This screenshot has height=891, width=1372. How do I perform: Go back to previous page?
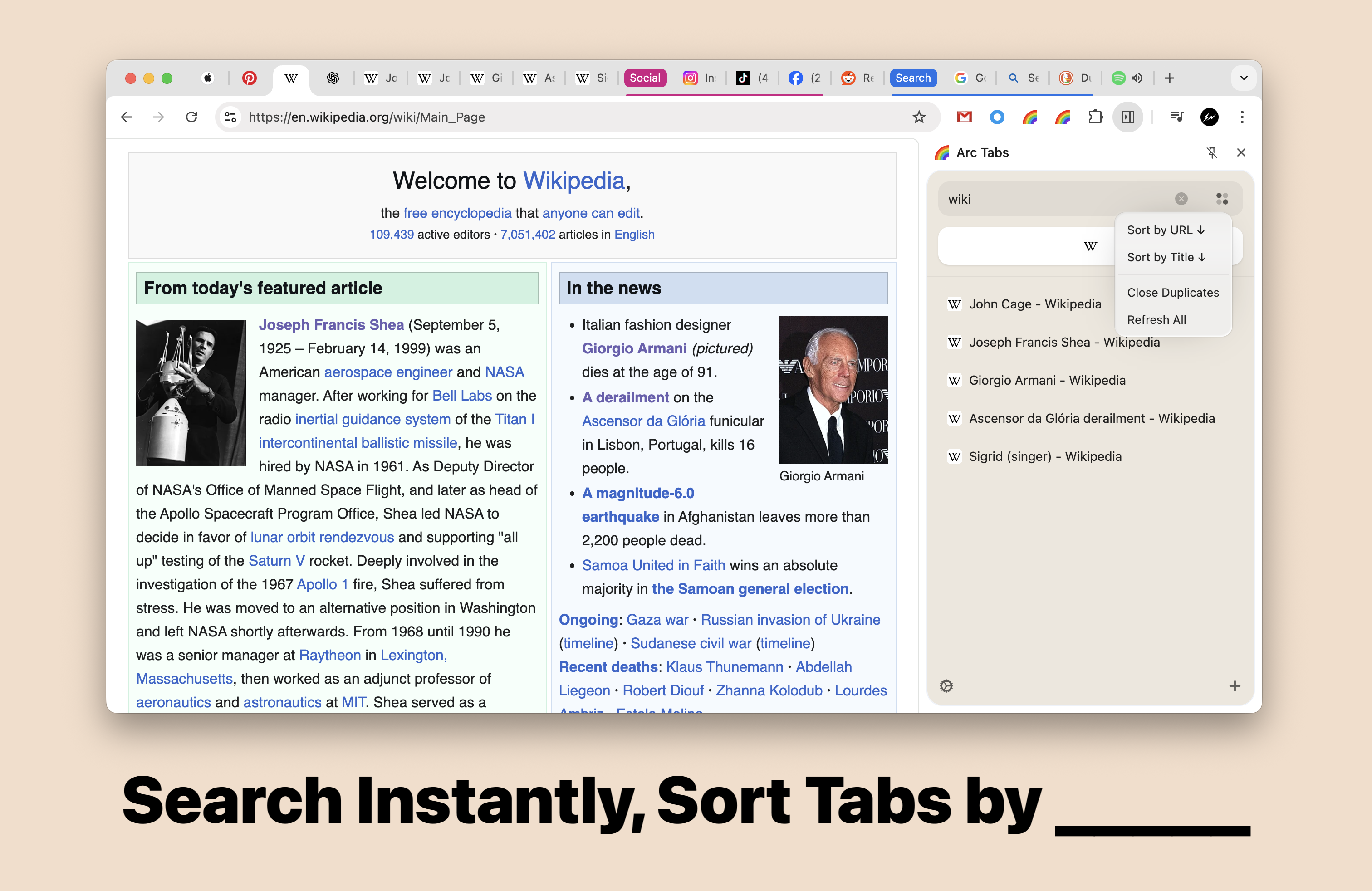coord(126,117)
